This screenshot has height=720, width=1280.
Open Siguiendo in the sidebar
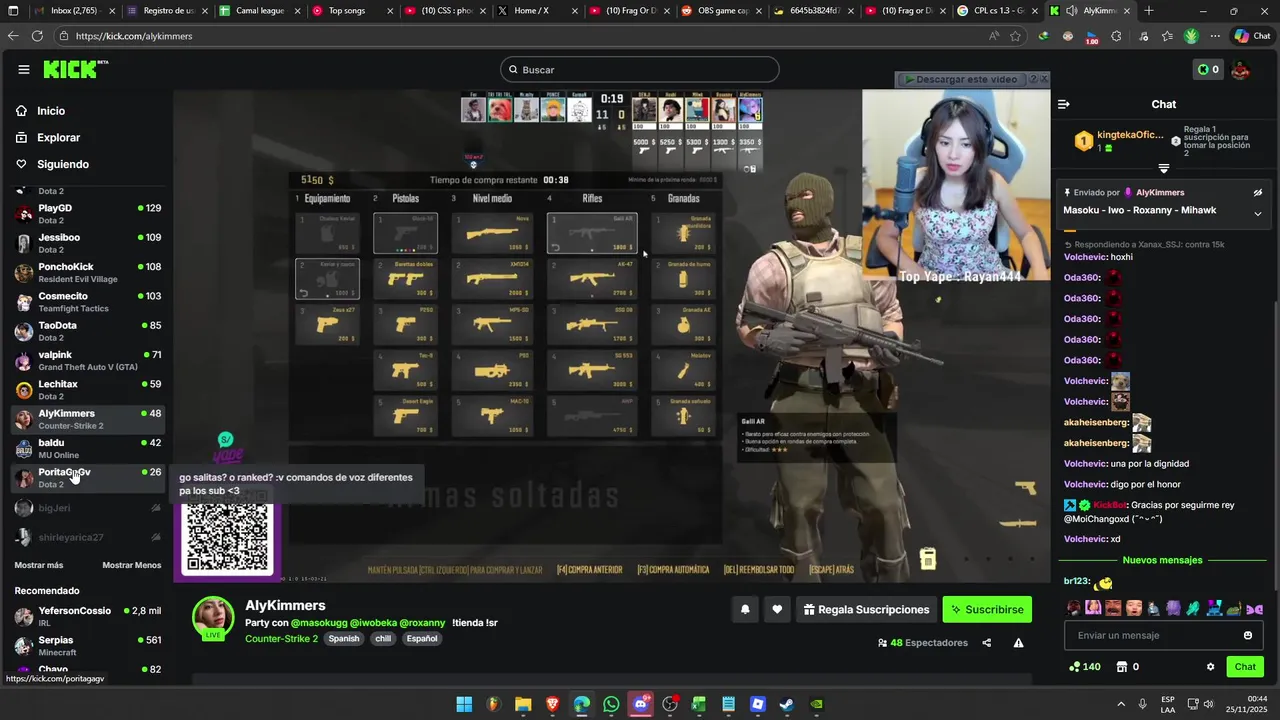coord(63,164)
